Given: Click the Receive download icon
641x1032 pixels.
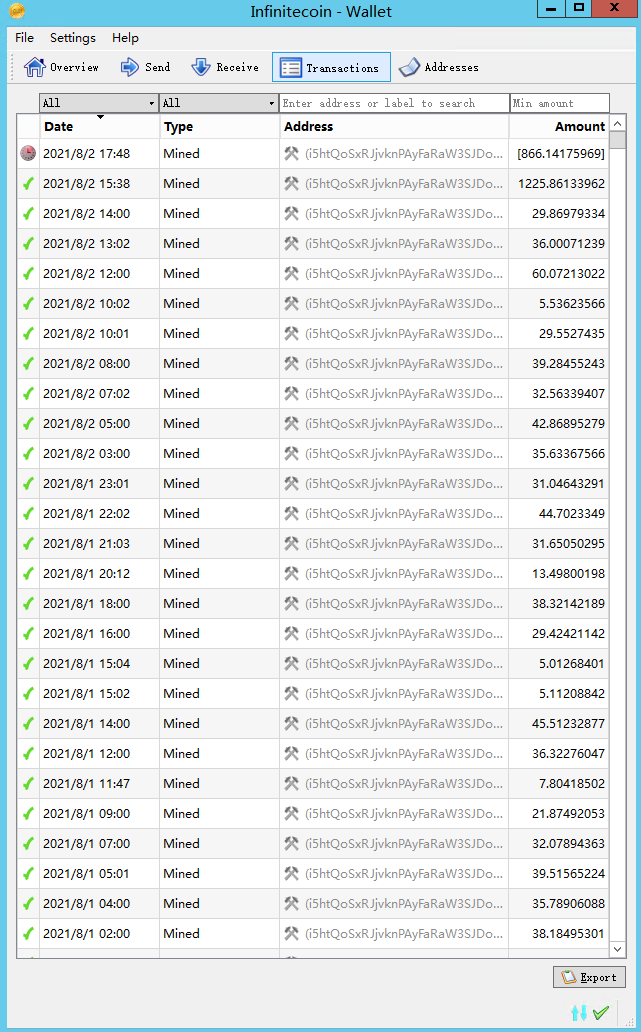Looking at the screenshot, I should pyautogui.click(x=201, y=67).
